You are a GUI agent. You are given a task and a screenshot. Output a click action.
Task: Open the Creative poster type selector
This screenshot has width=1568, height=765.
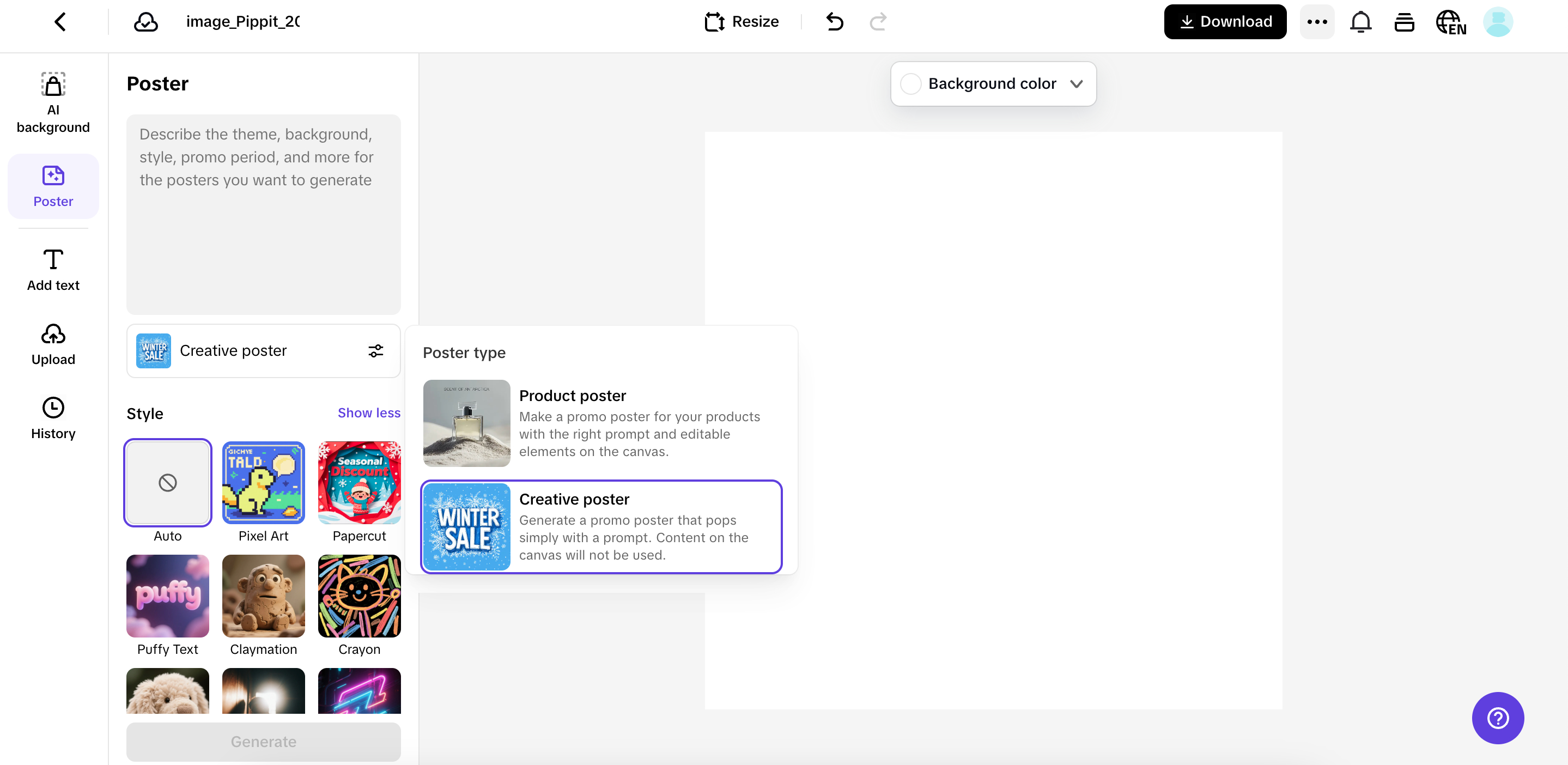point(263,350)
